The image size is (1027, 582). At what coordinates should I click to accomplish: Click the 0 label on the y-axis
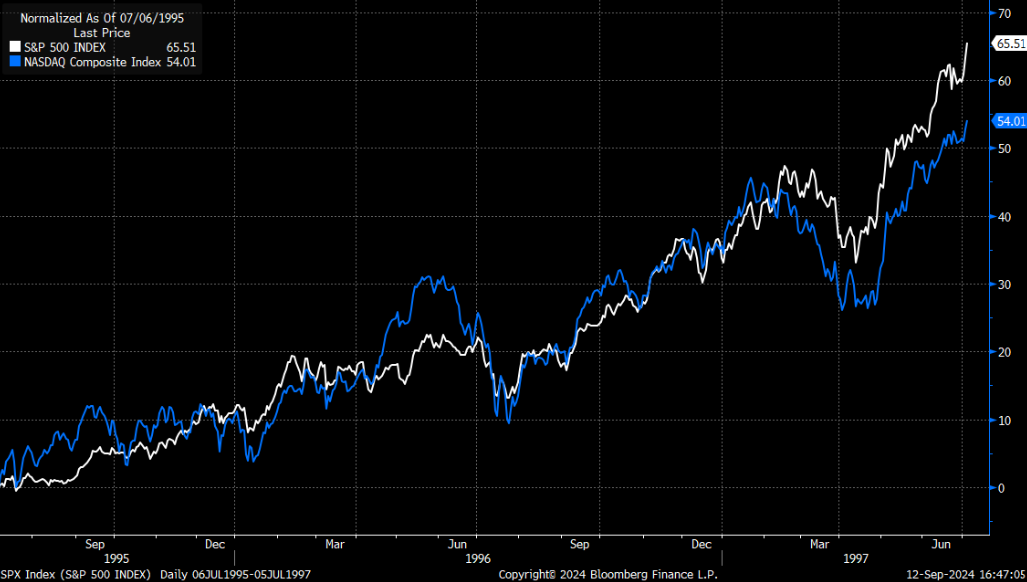(x=1001, y=488)
